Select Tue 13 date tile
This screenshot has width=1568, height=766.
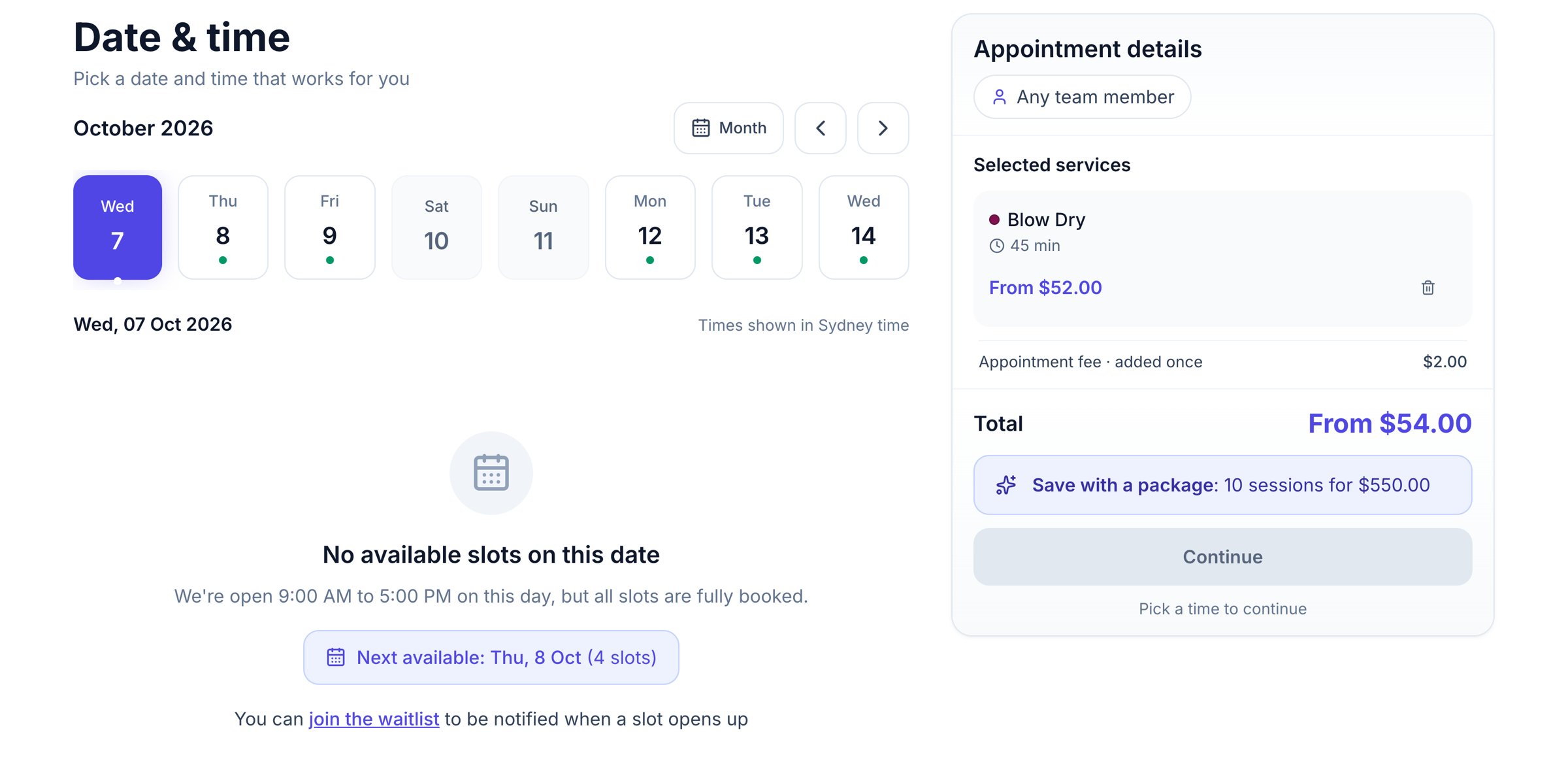(x=757, y=227)
